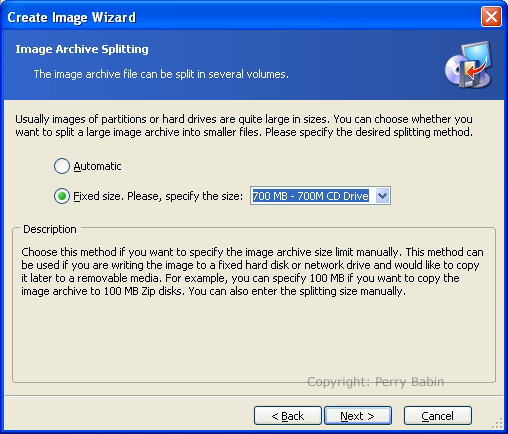Select the Automatic radio button

coord(62,166)
